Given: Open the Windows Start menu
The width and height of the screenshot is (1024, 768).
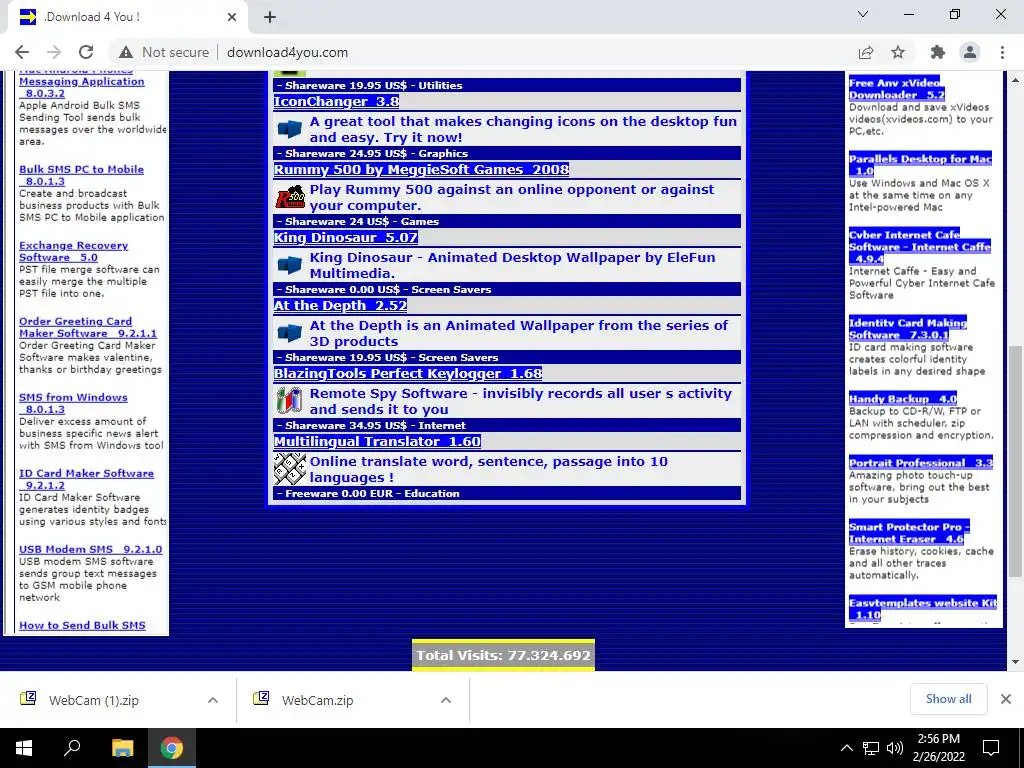Looking at the screenshot, I should click(x=24, y=748).
